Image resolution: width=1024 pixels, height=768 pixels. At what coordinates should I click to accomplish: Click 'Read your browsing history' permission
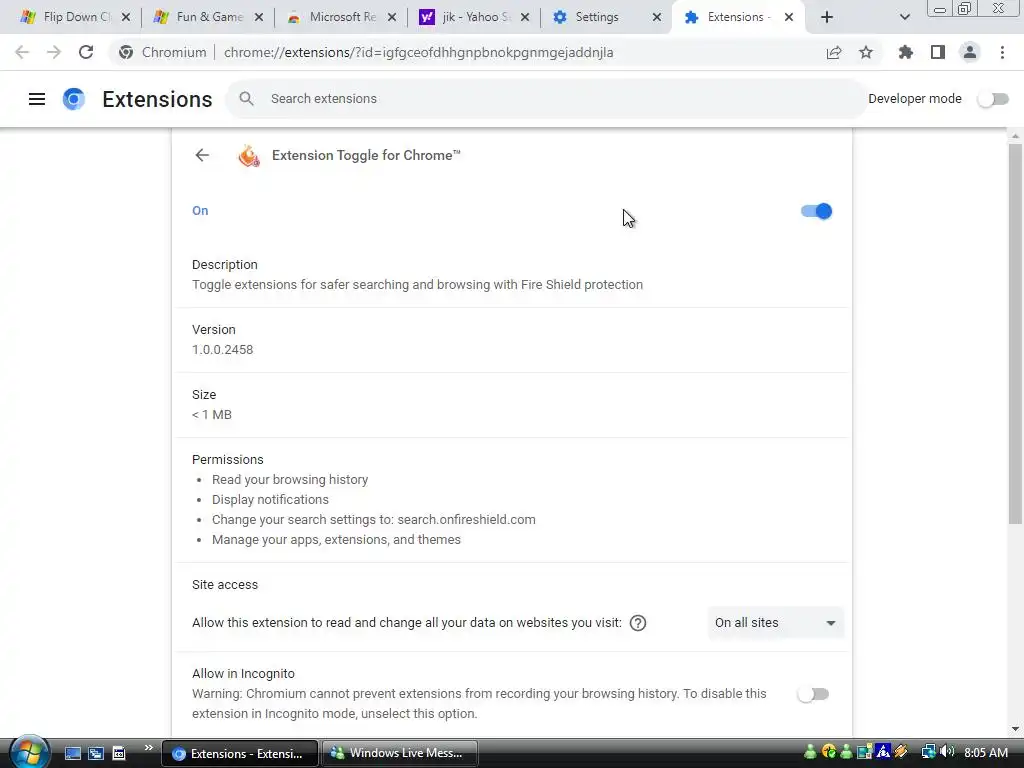[290, 479]
